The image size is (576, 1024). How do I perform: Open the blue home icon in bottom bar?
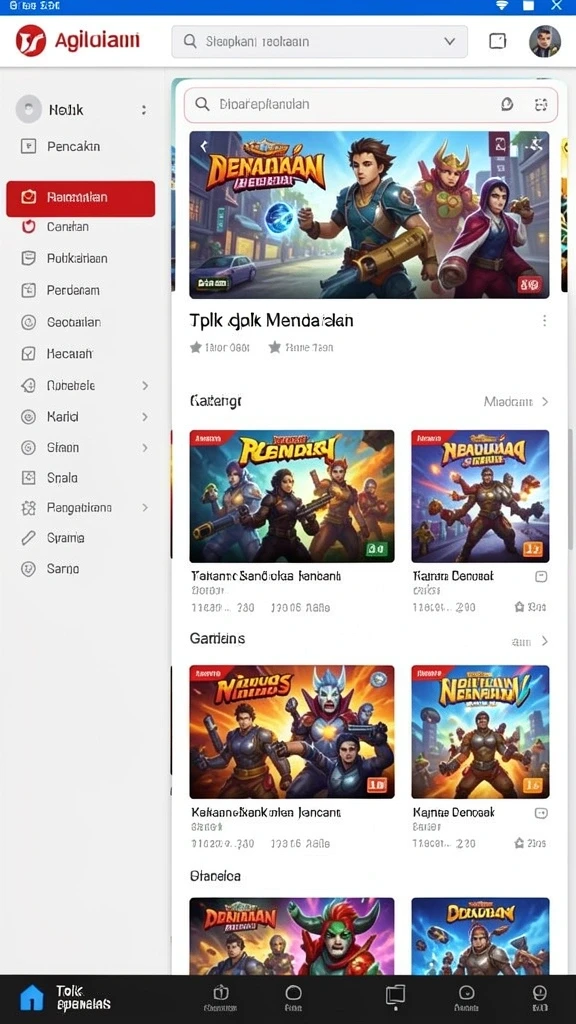[31, 998]
